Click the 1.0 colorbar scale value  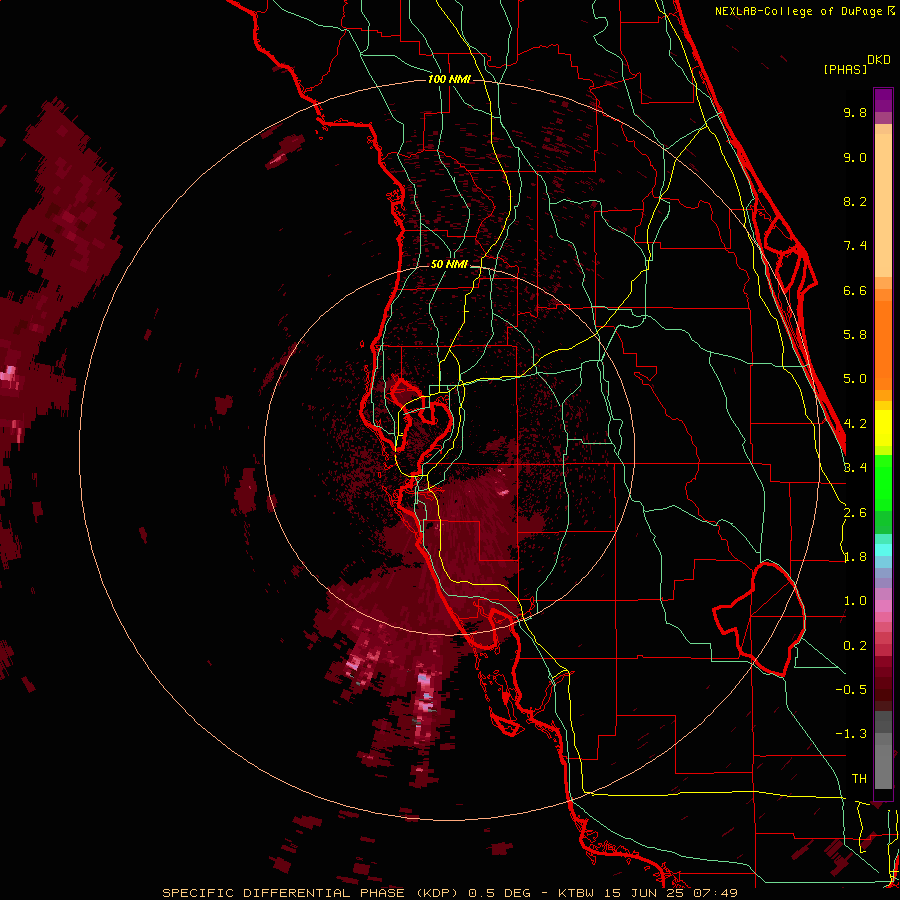click(x=855, y=601)
